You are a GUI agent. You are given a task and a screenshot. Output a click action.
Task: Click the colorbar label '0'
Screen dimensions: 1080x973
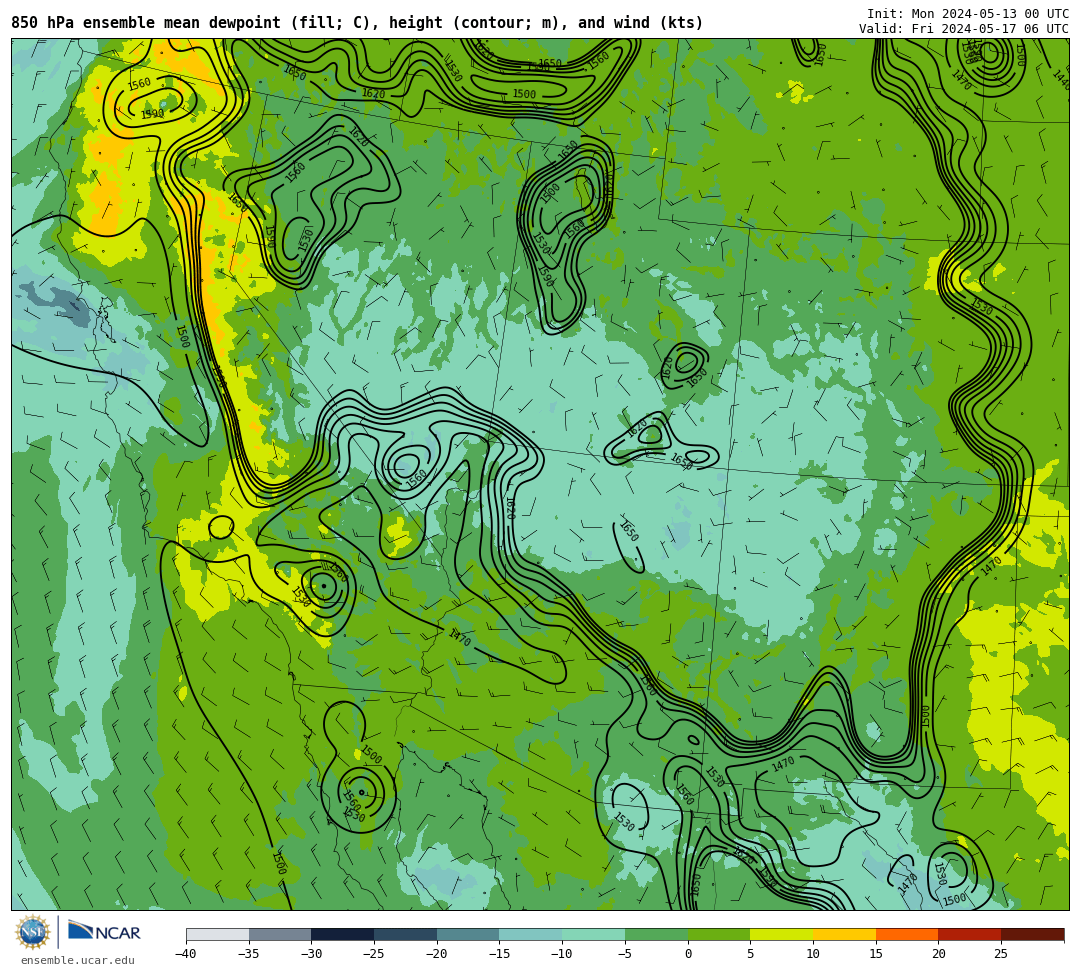pyautogui.click(x=688, y=954)
